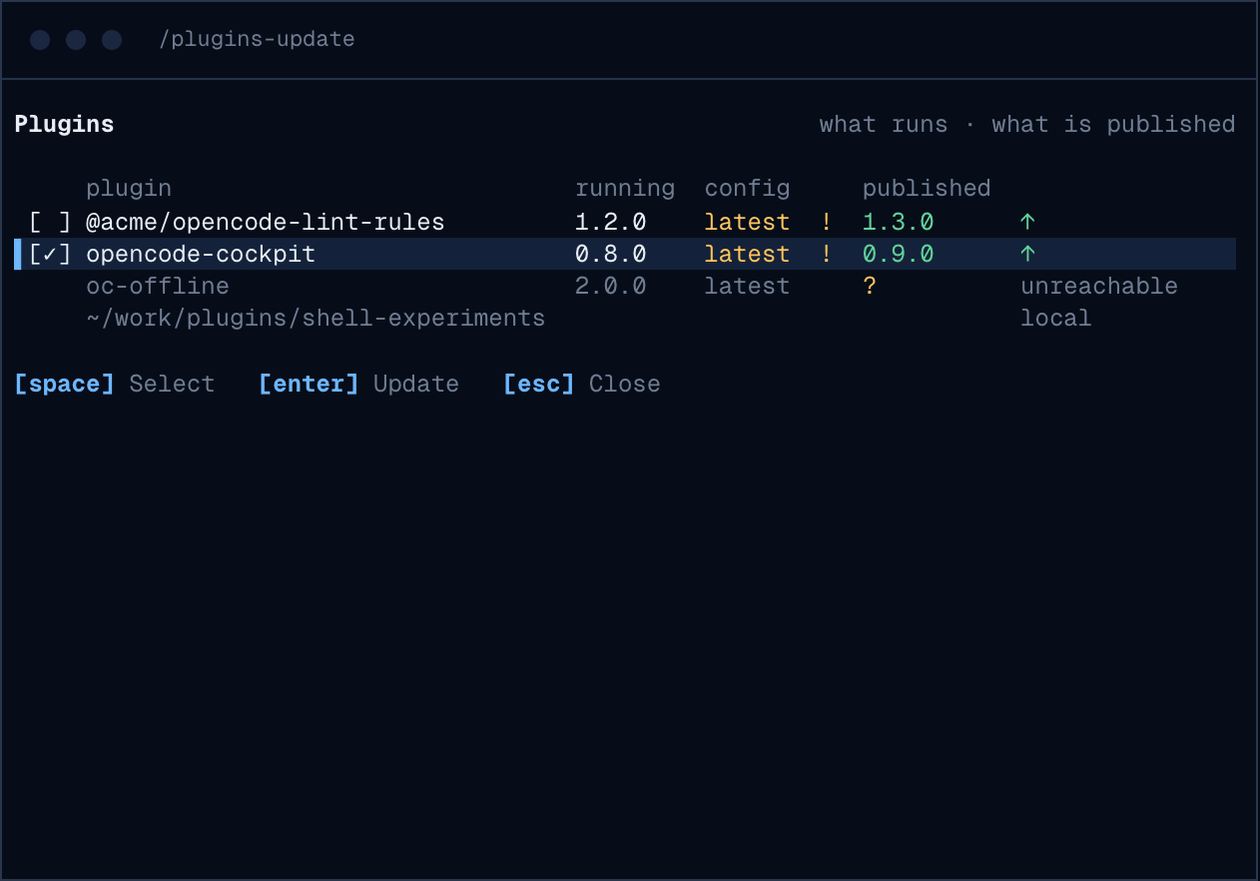Click published version 1.3.0
Image resolution: width=1260 pixels, height=881 pixels.
pyautogui.click(x=899, y=222)
